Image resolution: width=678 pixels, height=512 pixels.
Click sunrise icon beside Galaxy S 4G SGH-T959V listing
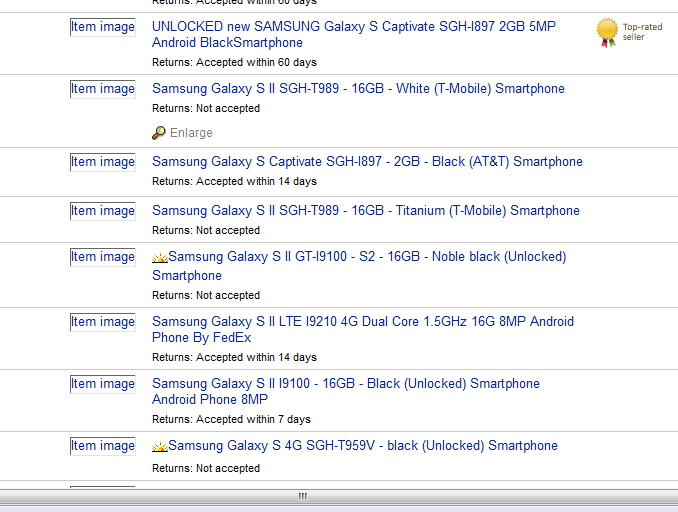point(160,446)
